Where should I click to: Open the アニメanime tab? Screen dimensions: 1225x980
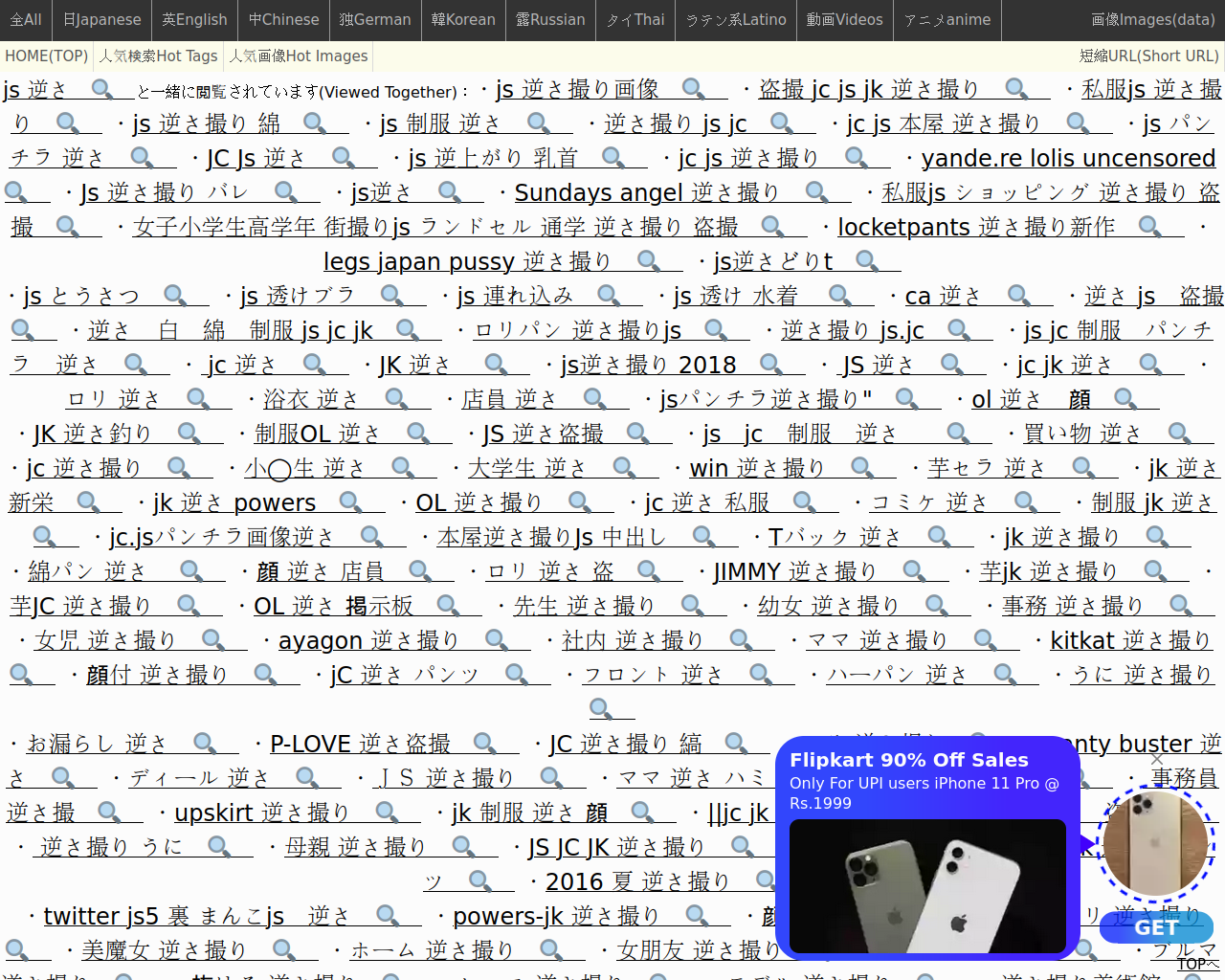947,20
